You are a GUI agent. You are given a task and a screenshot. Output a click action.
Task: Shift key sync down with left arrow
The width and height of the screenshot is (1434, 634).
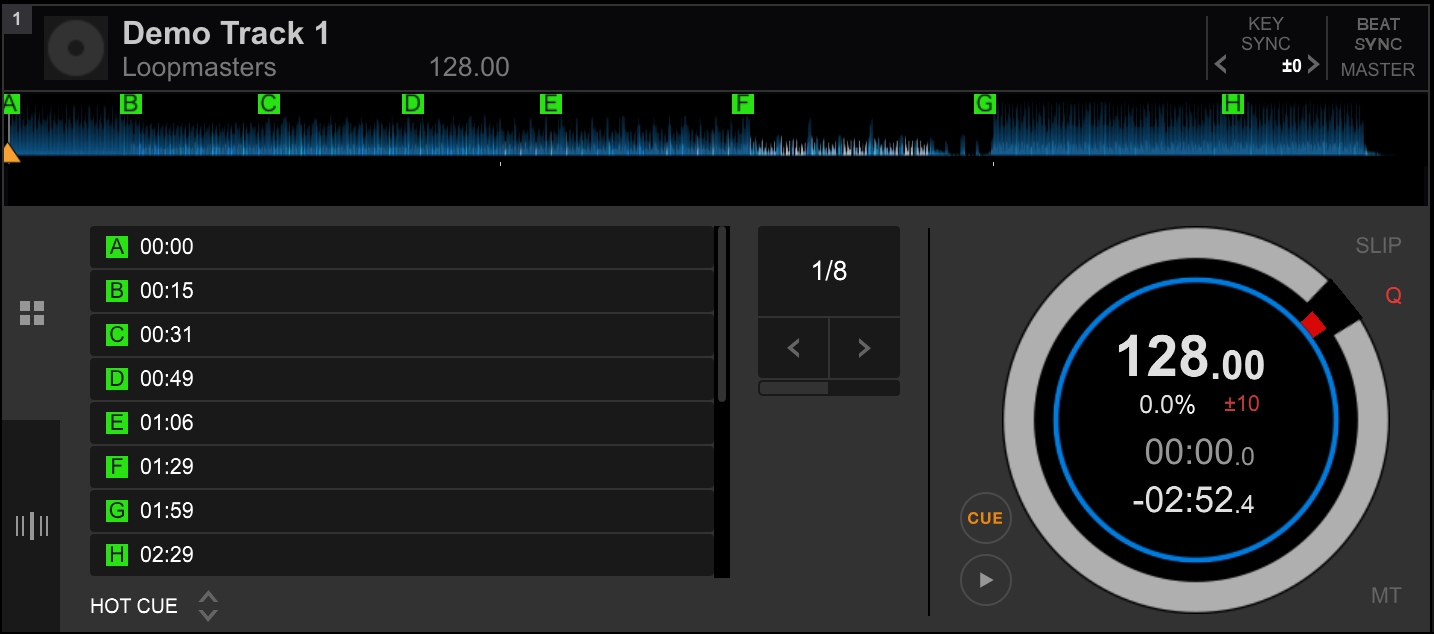1221,66
